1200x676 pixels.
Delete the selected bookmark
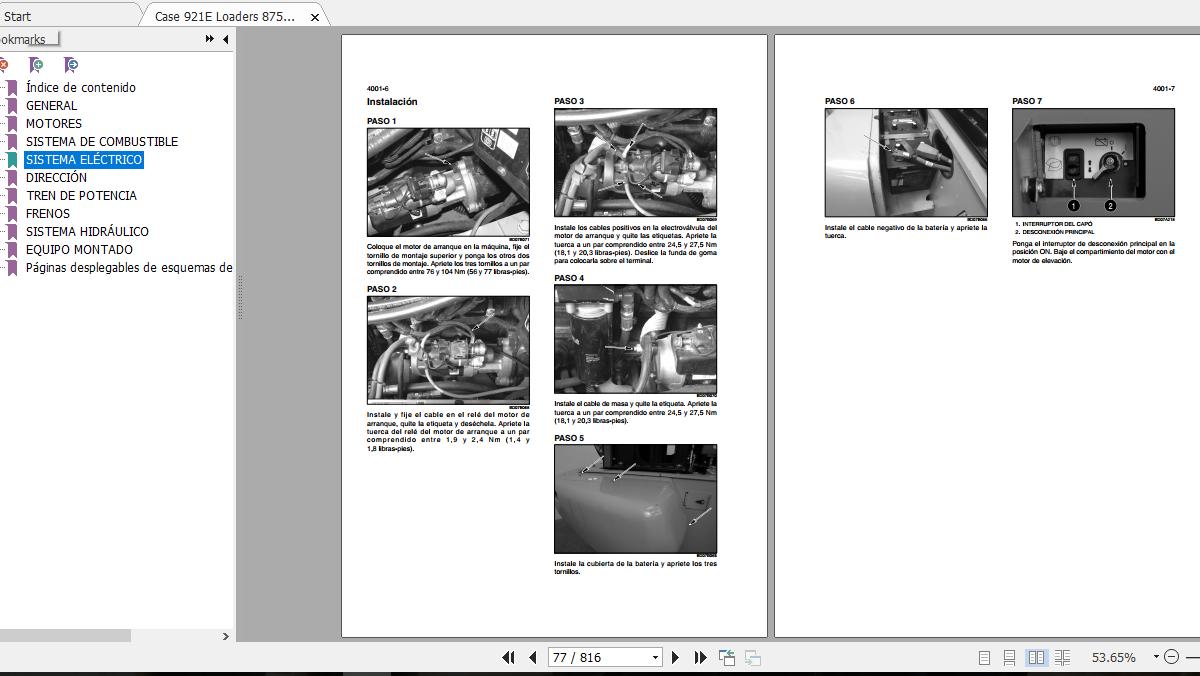point(4,64)
